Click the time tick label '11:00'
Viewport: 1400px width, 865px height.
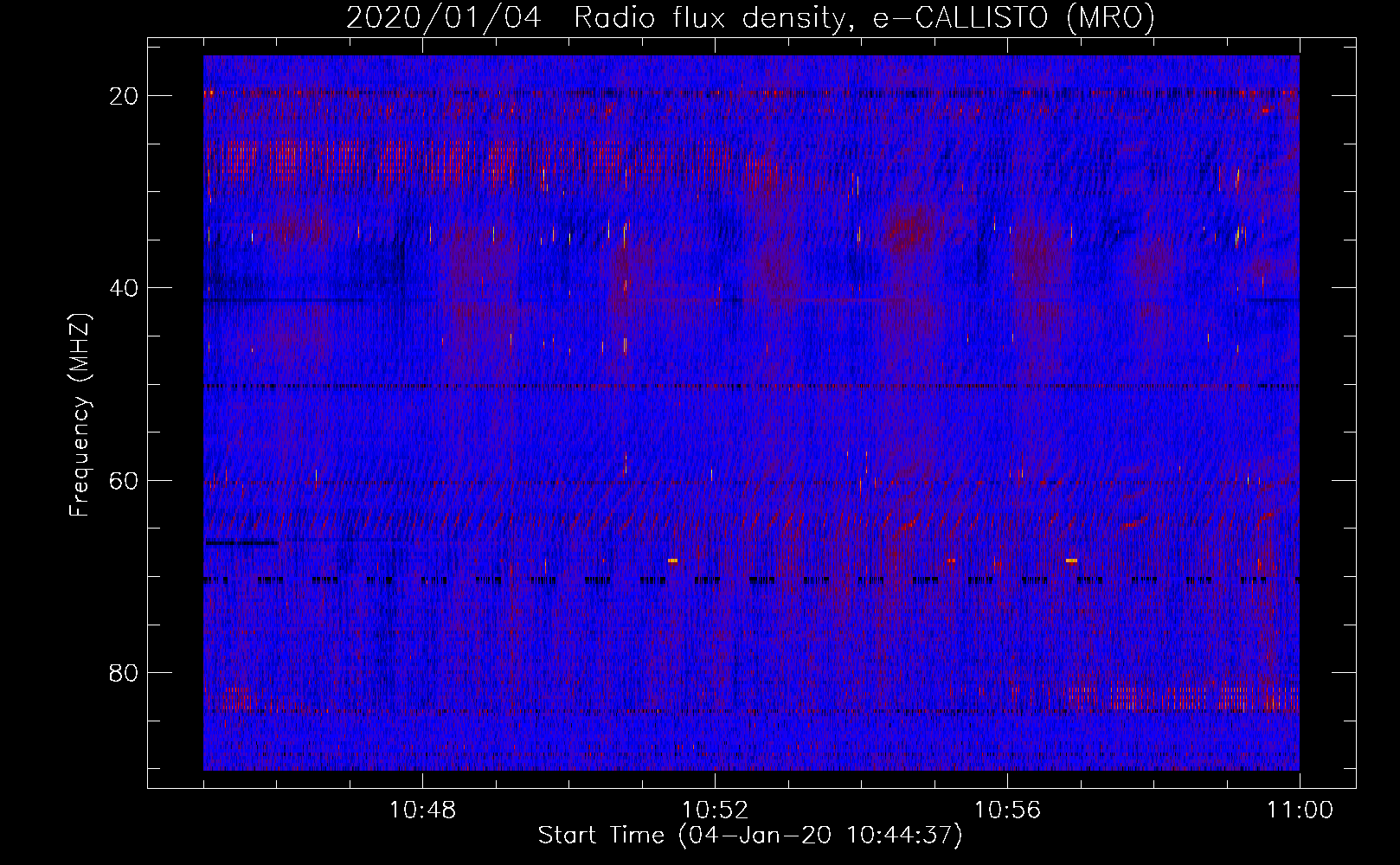1300,811
